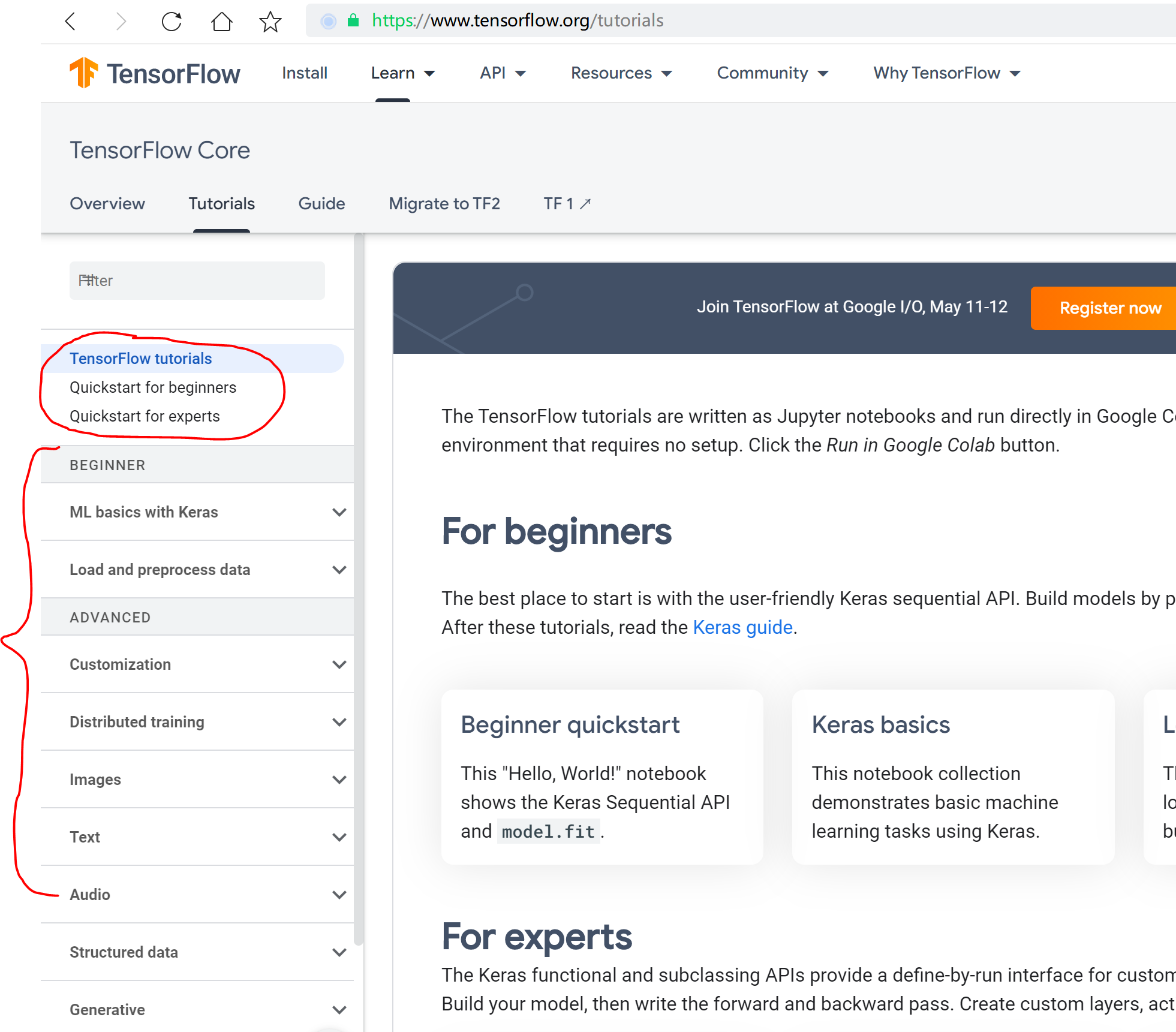Open the Beginner quickstart card
The image size is (1176, 1032).
[x=602, y=777]
